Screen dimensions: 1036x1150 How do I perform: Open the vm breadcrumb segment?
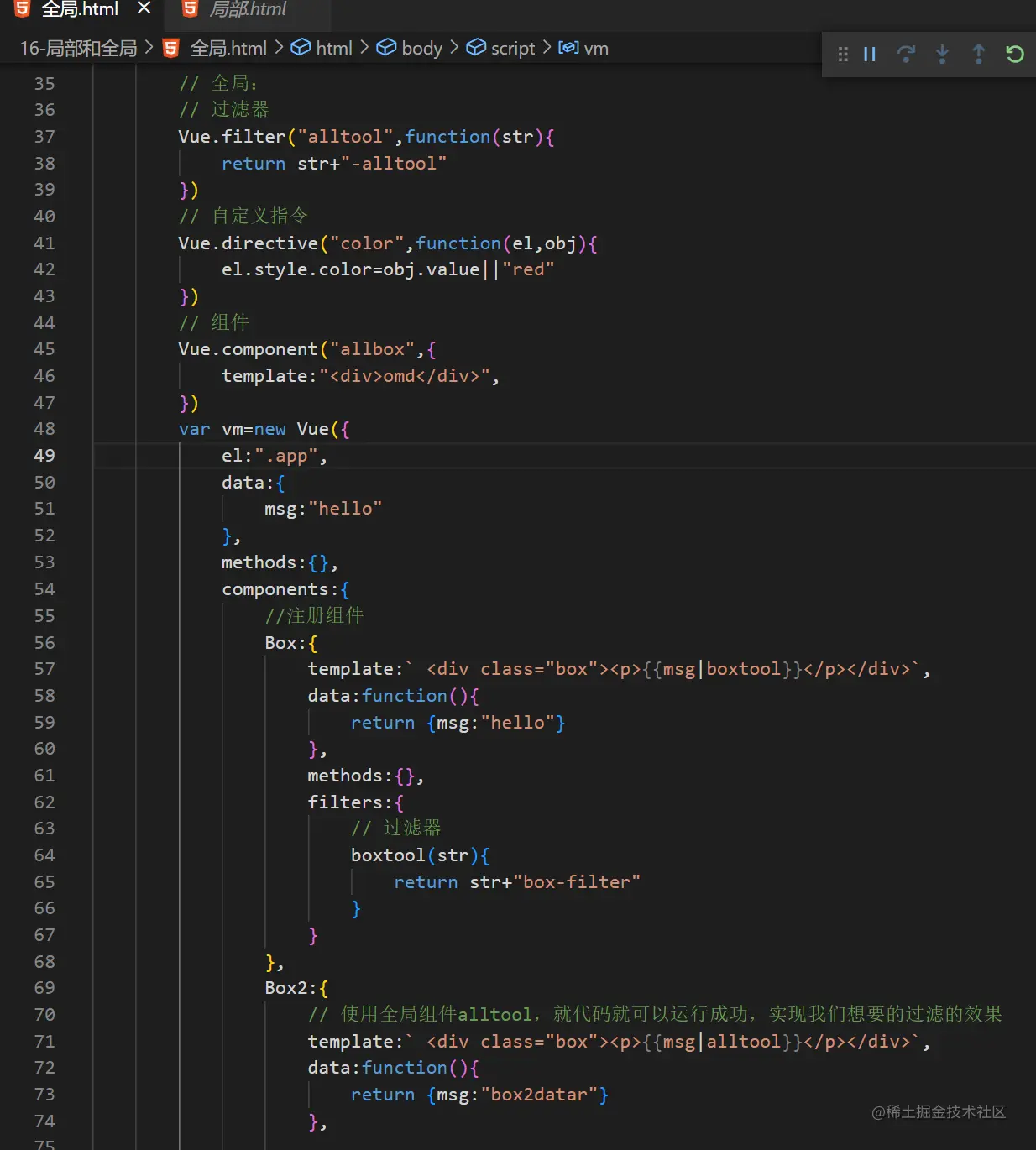596,49
